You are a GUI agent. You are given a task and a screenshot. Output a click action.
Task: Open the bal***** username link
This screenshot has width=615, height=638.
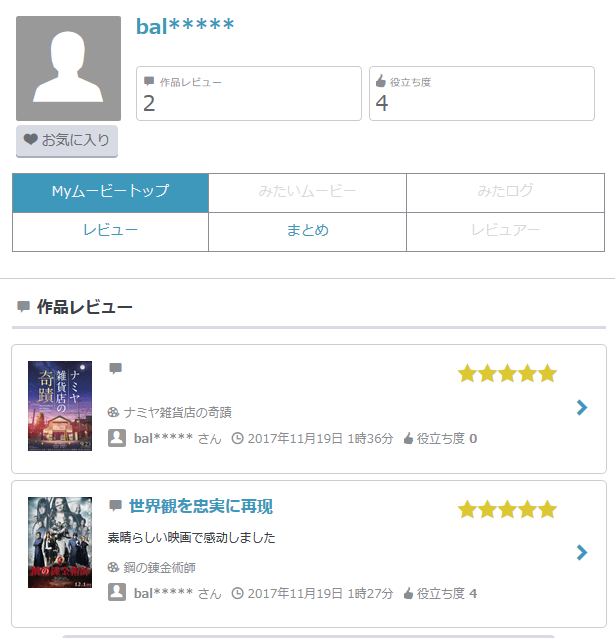(x=185, y=26)
